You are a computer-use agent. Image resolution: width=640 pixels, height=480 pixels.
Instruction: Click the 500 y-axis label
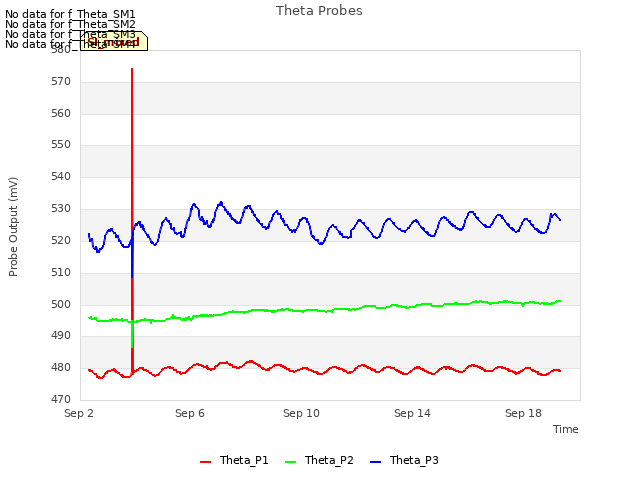(x=61, y=304)
